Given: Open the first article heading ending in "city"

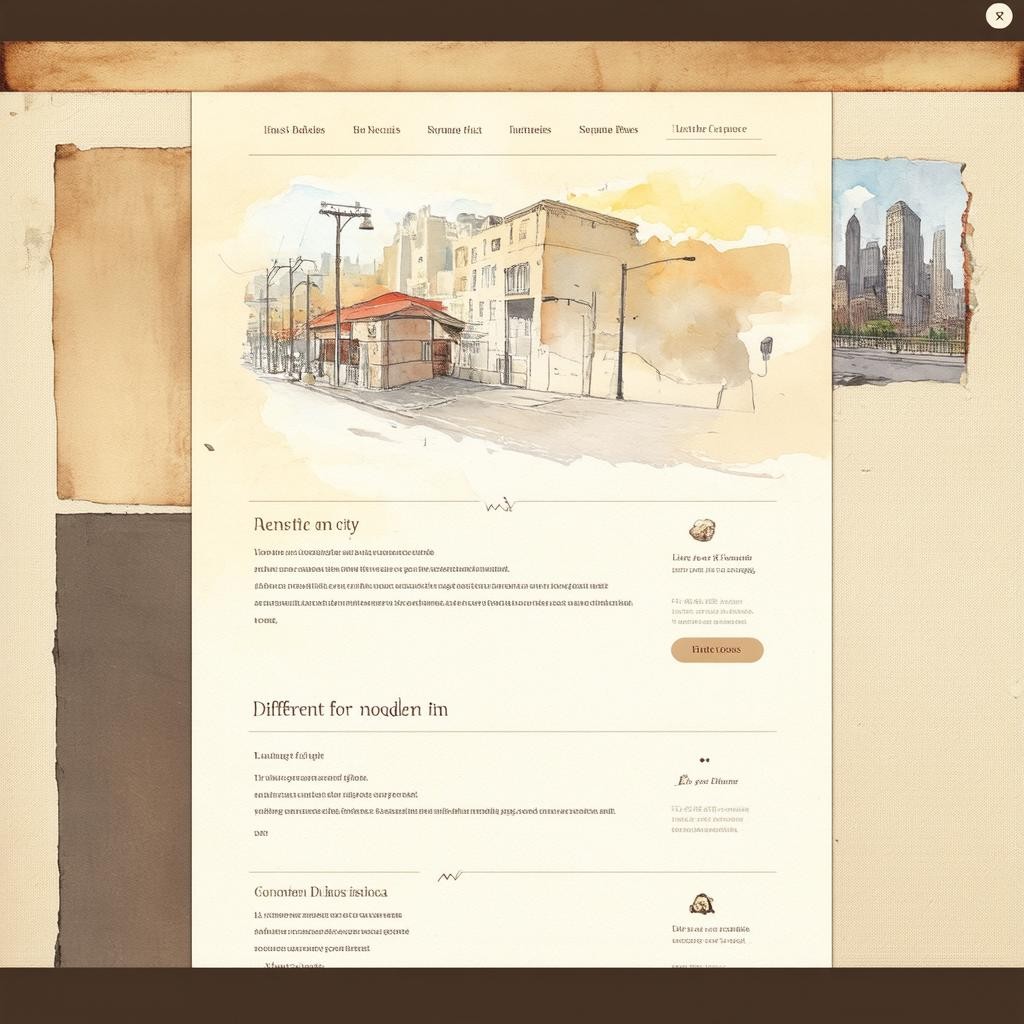Looking at the screenshot, I should point(306,524).
